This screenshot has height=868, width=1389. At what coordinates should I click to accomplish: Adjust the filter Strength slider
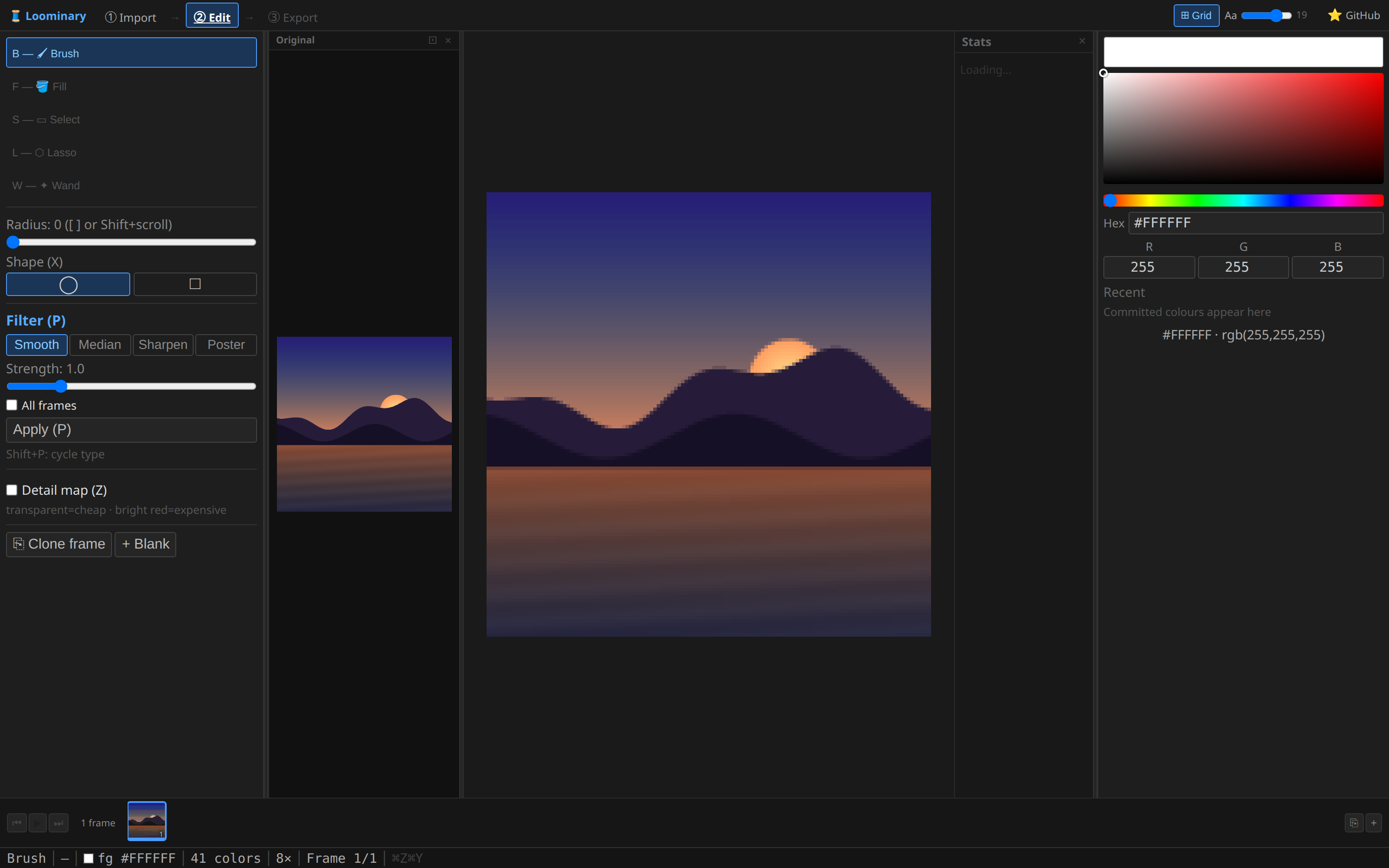(x=131, y=386)
